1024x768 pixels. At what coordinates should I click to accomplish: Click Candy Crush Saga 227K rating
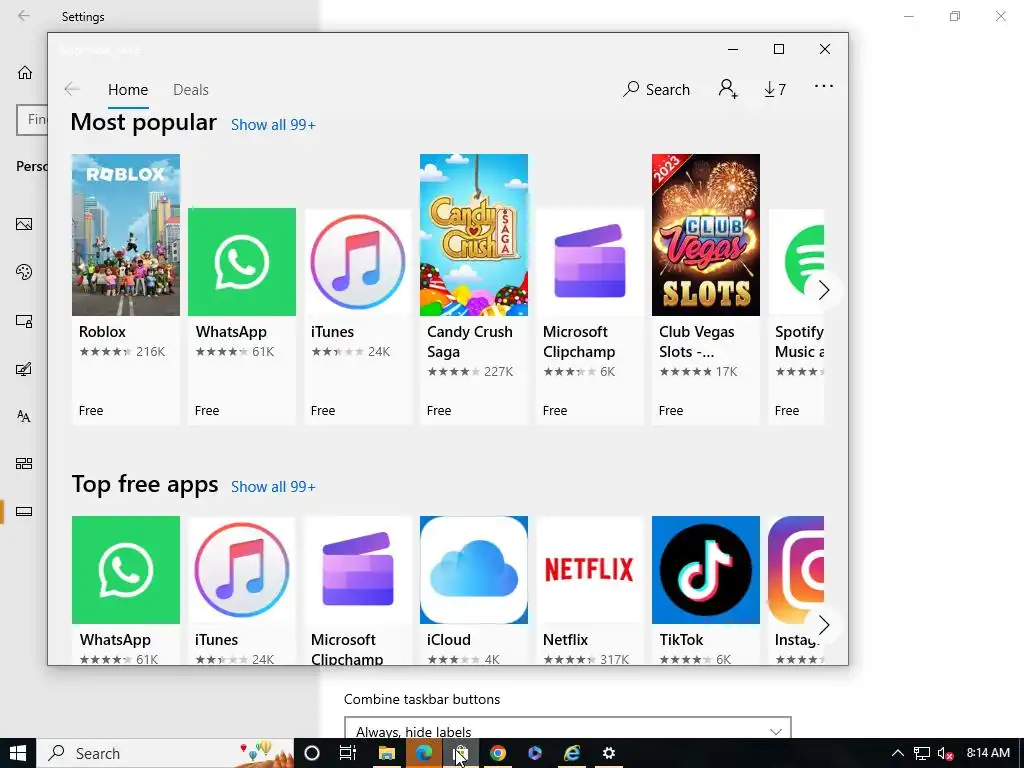(470, 372)
